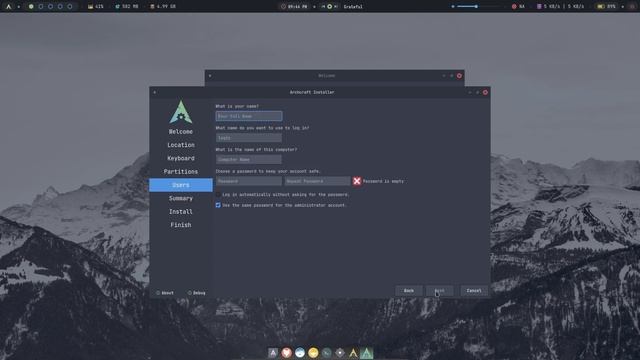Switch to the fourth workspace circle
Viewport: 640px width, 360px height.
pos(60,7)
